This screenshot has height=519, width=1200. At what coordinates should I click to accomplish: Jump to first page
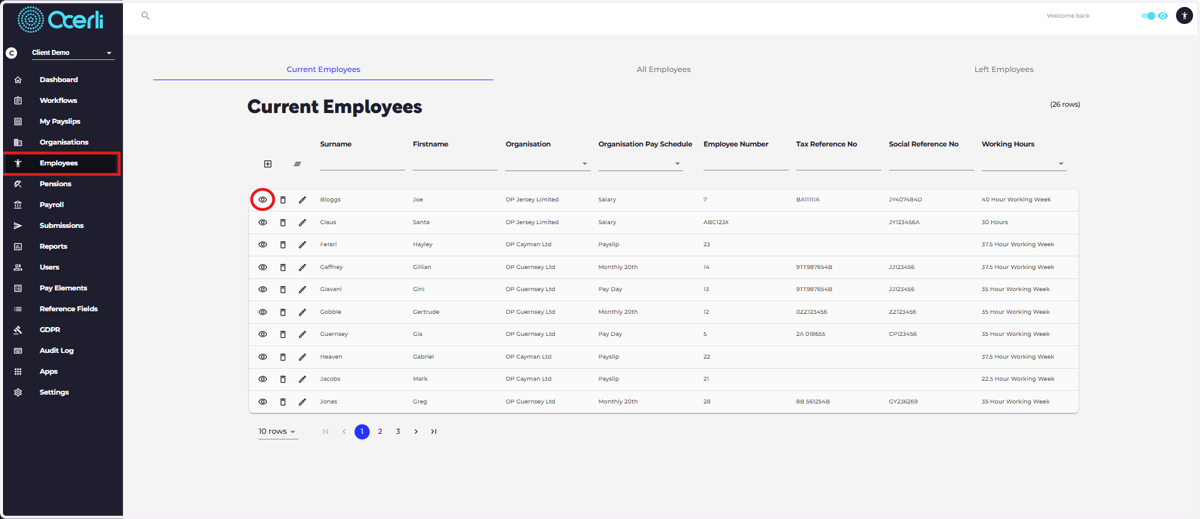click(326, 432)
